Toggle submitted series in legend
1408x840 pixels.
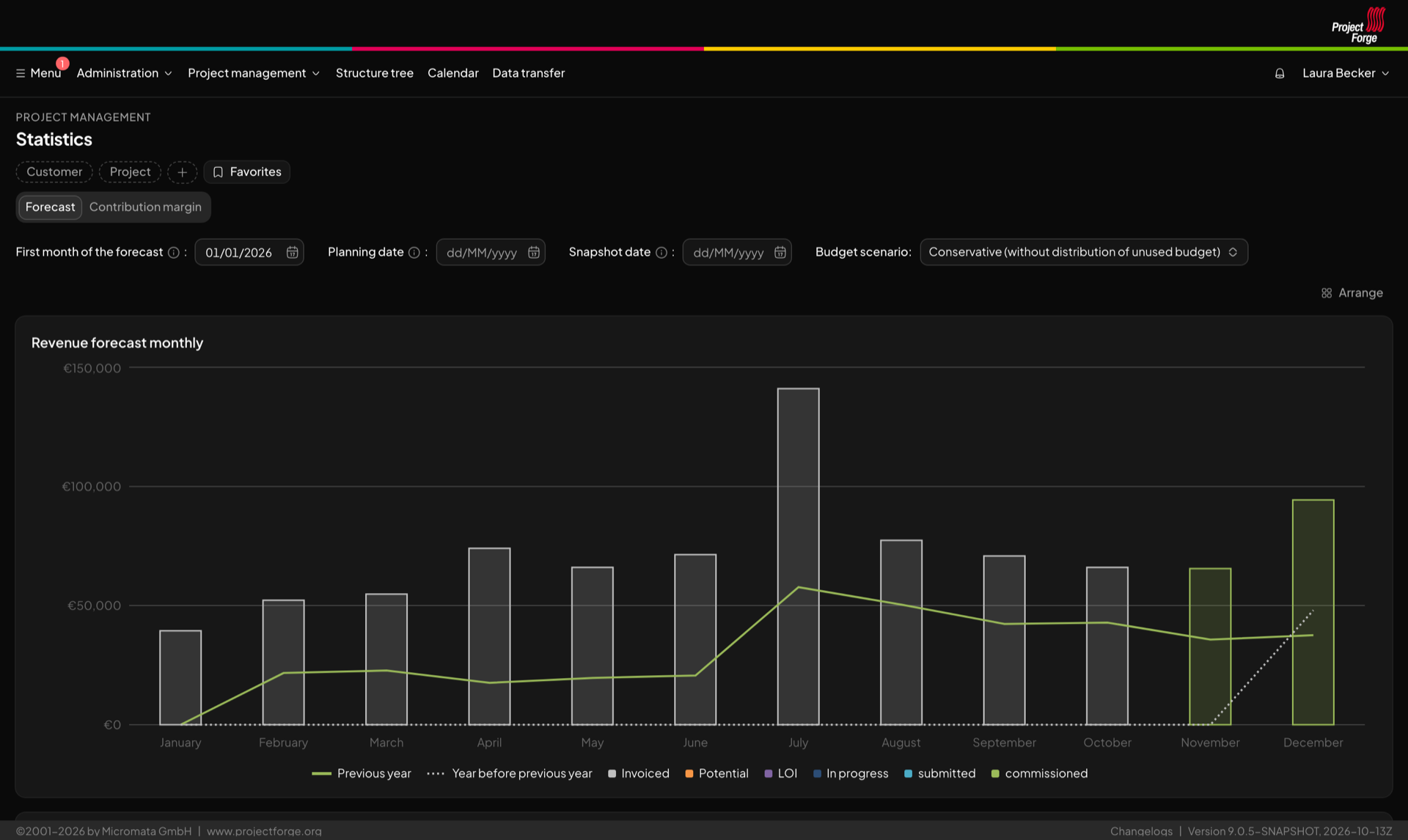pyautogui.click(x=940, y=773)
